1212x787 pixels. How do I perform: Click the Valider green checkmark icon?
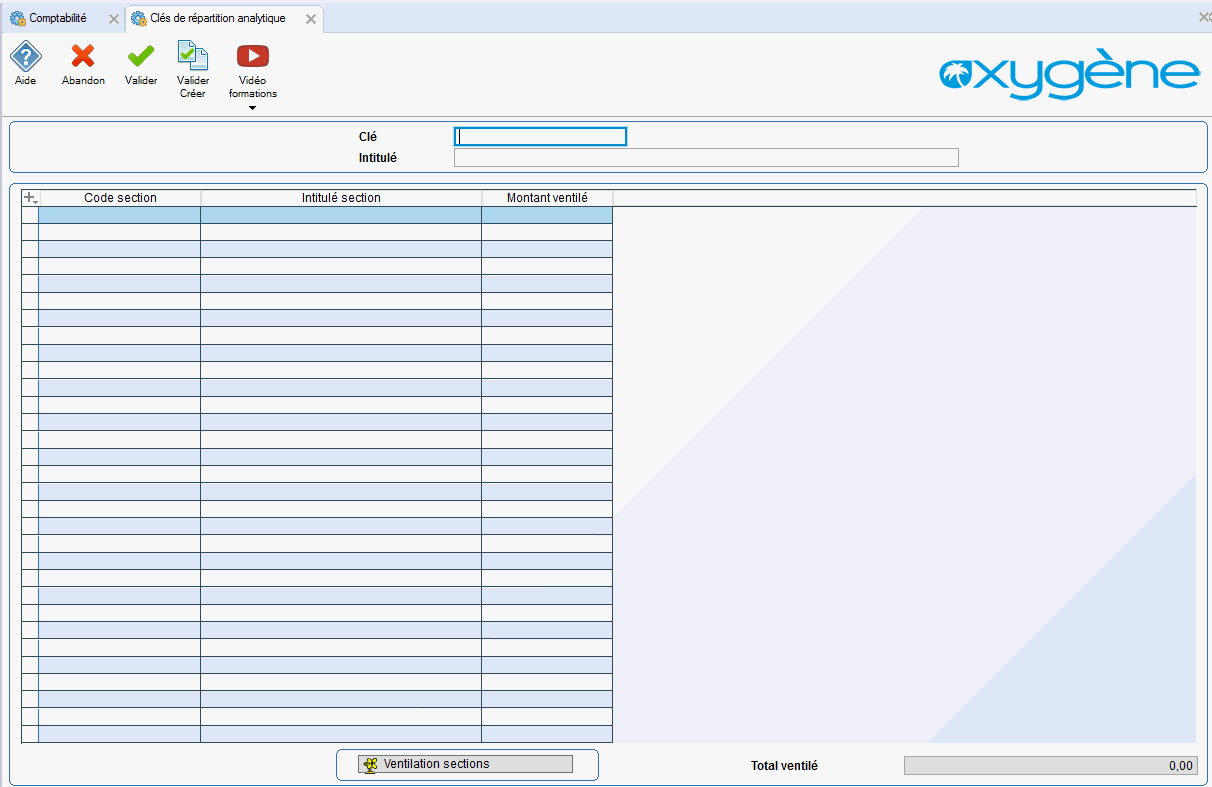click(x=141, y=57)
